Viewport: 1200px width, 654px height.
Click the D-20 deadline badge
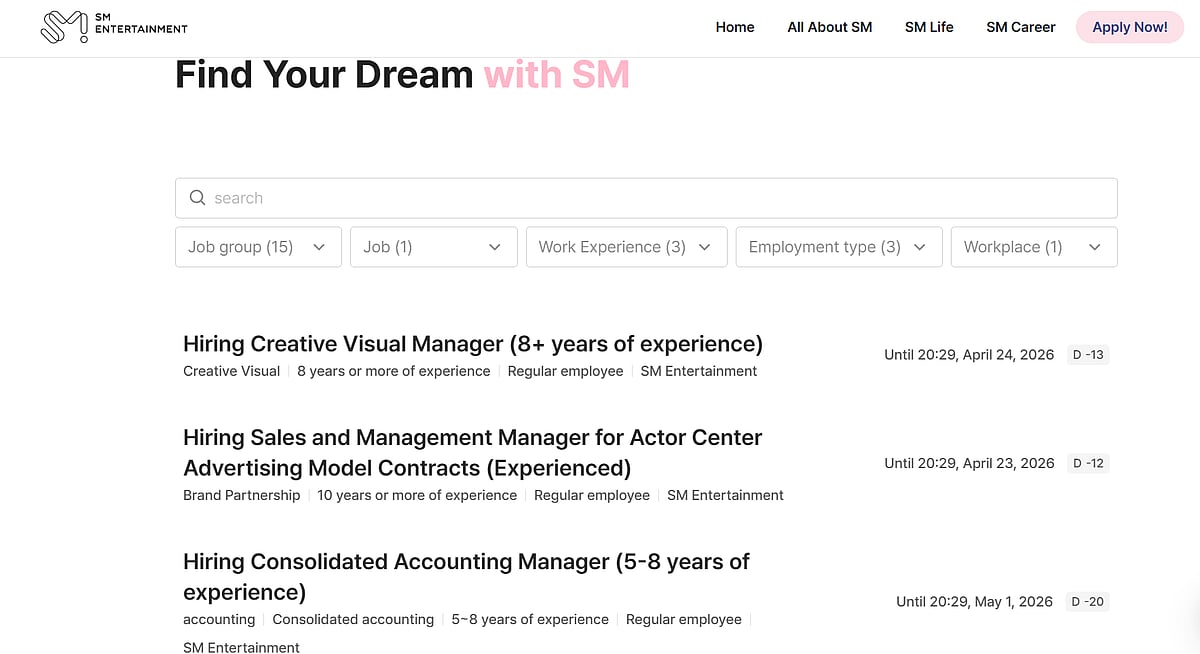tap(1087, 601)
